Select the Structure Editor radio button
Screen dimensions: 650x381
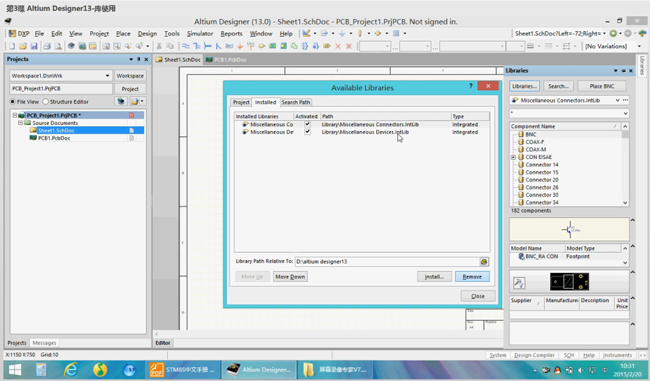(46, 102)
